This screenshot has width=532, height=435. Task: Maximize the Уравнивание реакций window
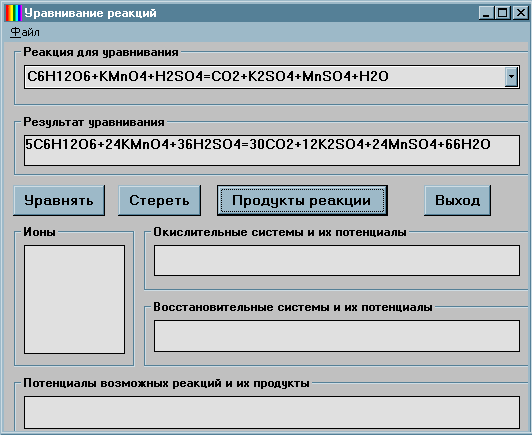[x=502, y=13]
